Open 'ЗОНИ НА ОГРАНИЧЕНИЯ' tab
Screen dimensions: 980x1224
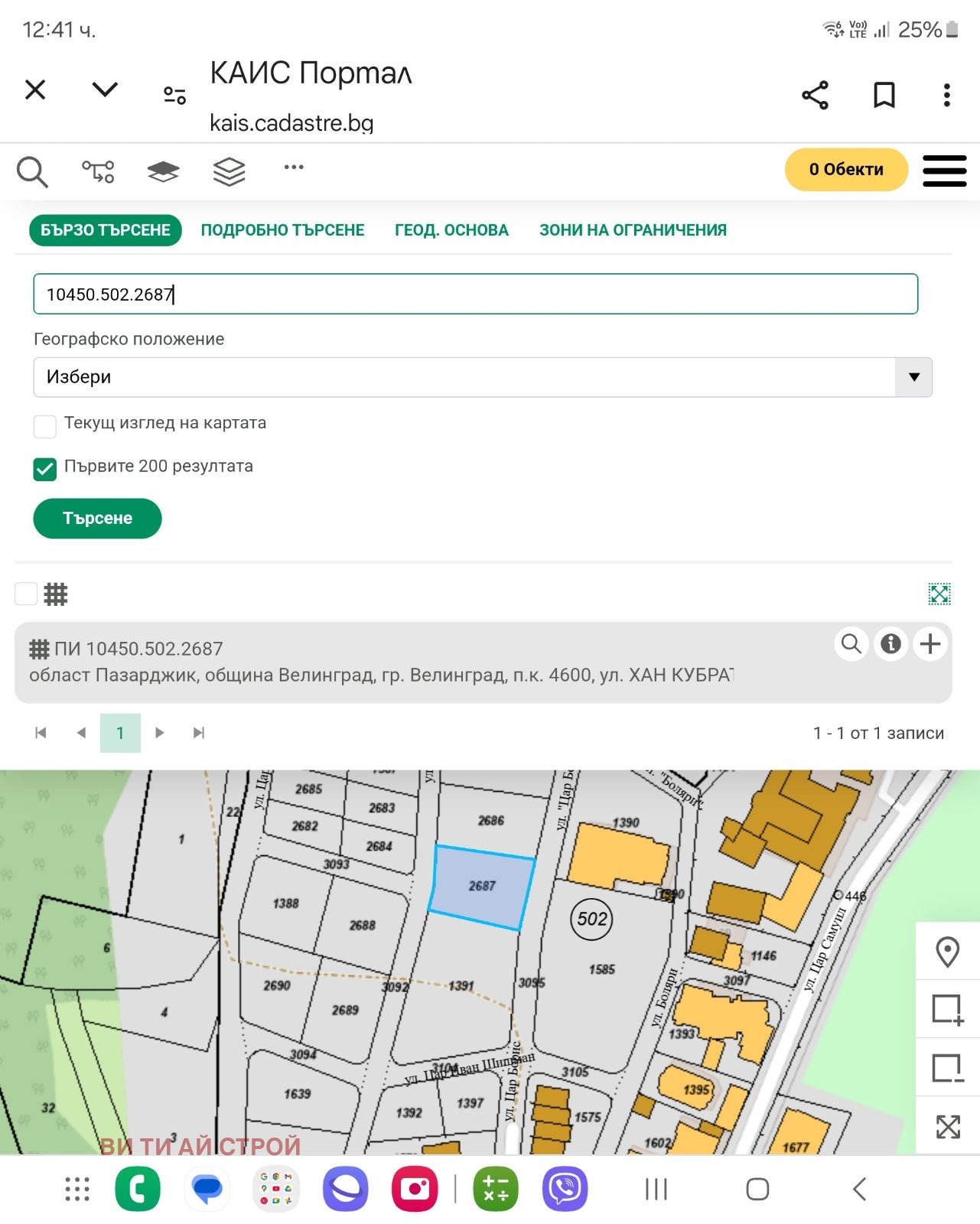[x=633, y=230]
